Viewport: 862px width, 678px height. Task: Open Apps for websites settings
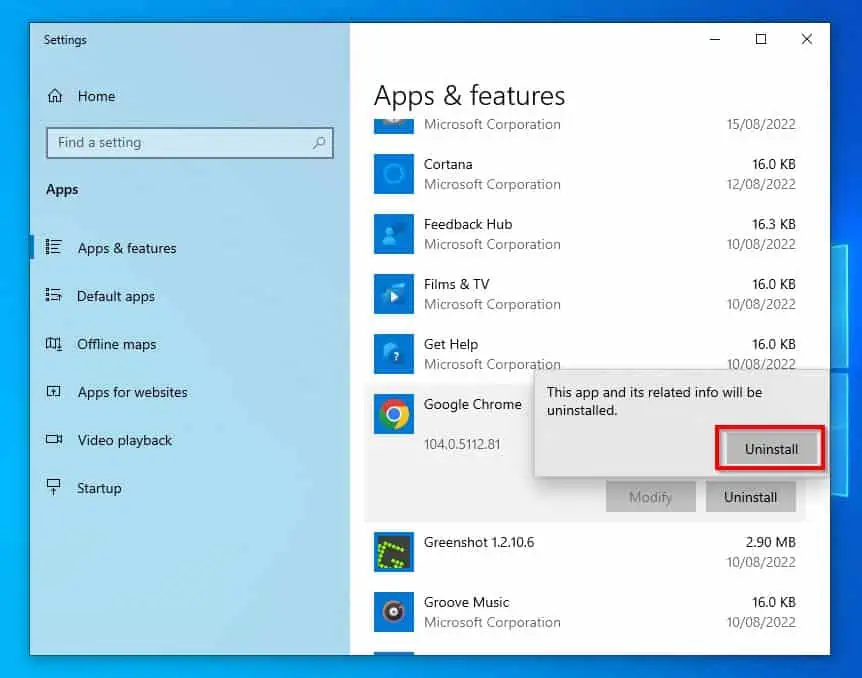pyautogui.click(x=132, y=392)
